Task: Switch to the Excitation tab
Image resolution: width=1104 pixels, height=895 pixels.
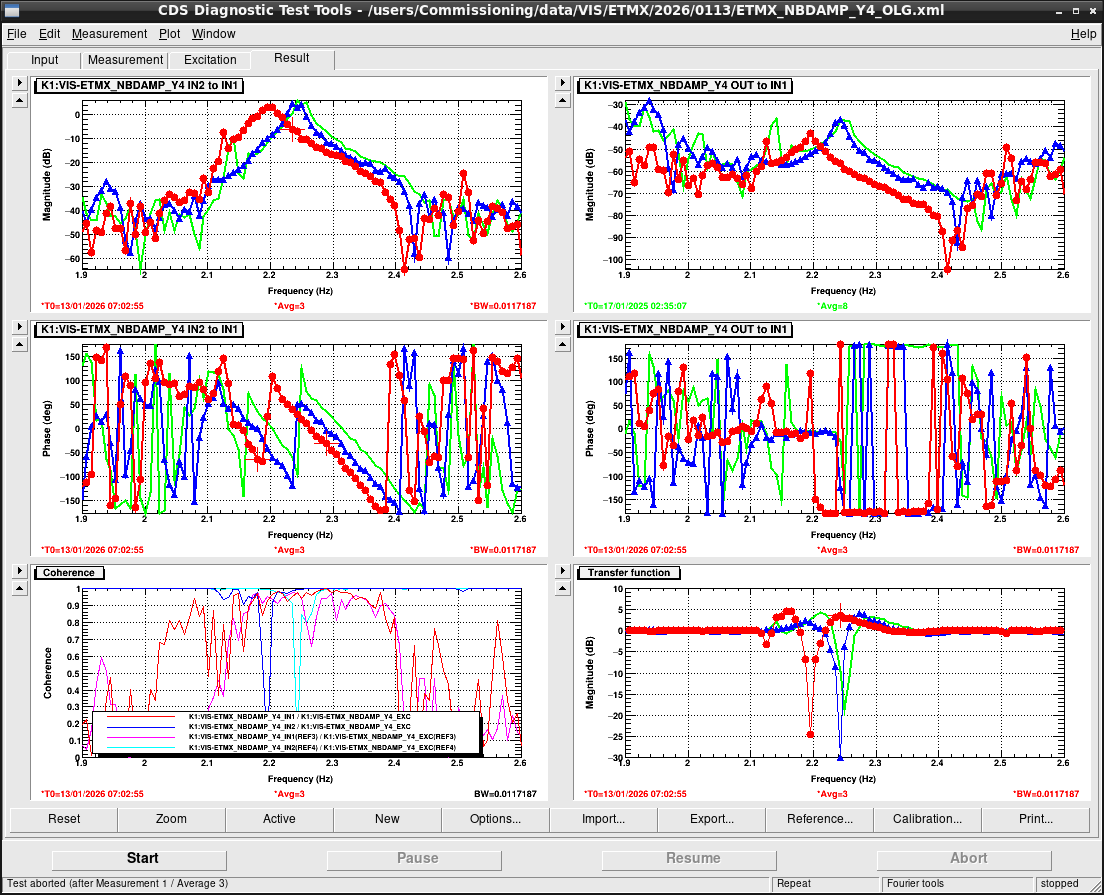Action: (x=210, y=60)
